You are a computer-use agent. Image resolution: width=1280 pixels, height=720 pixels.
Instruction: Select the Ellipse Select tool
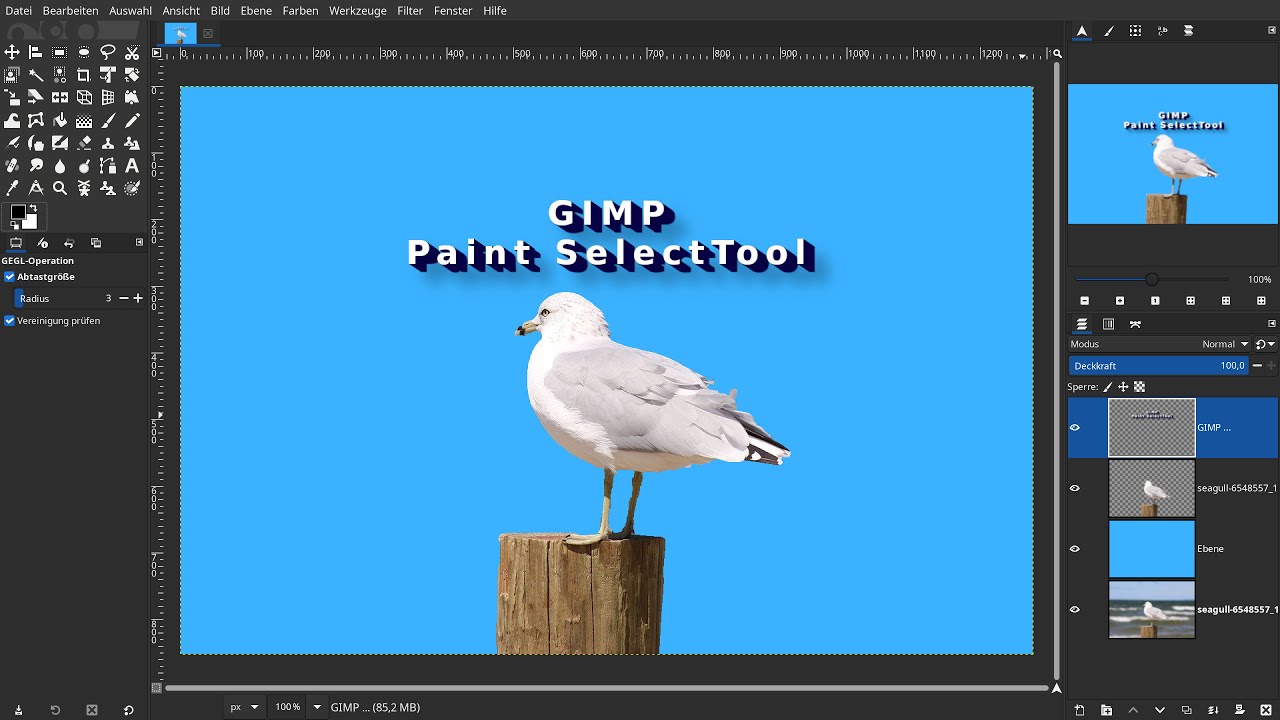pyautogui.click(x=84, y=52)
